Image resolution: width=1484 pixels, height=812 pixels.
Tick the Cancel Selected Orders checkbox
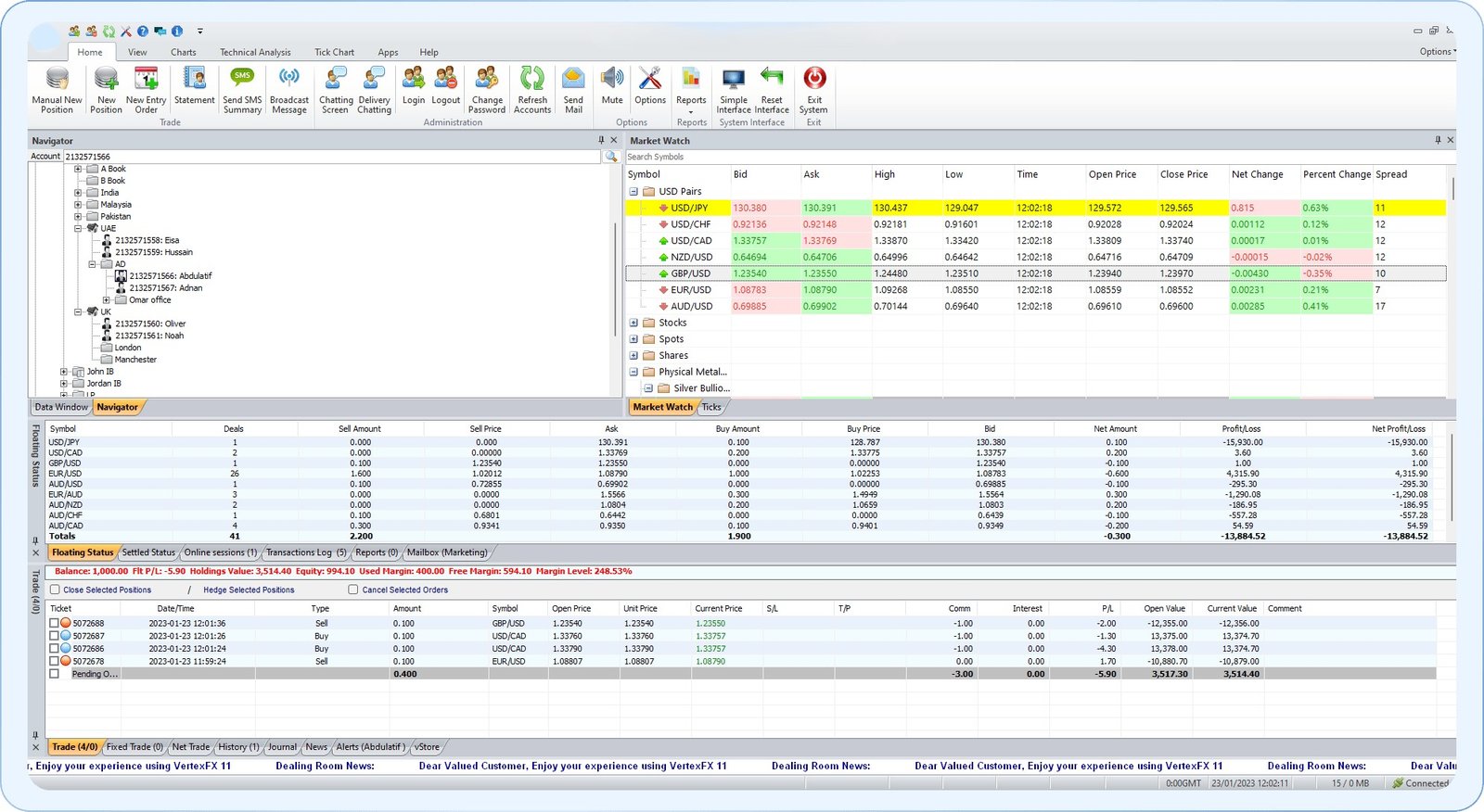tap(353, 590)
